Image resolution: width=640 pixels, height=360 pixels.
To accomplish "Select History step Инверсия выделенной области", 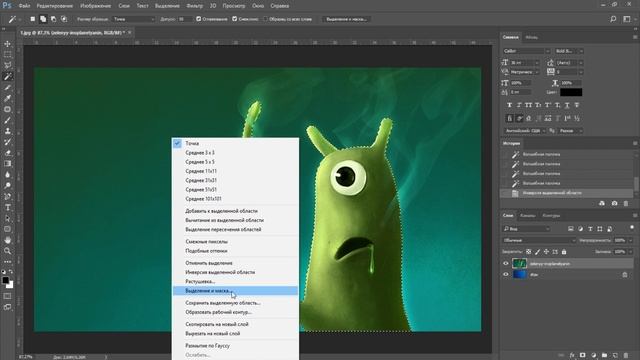I will click(567, 193).
